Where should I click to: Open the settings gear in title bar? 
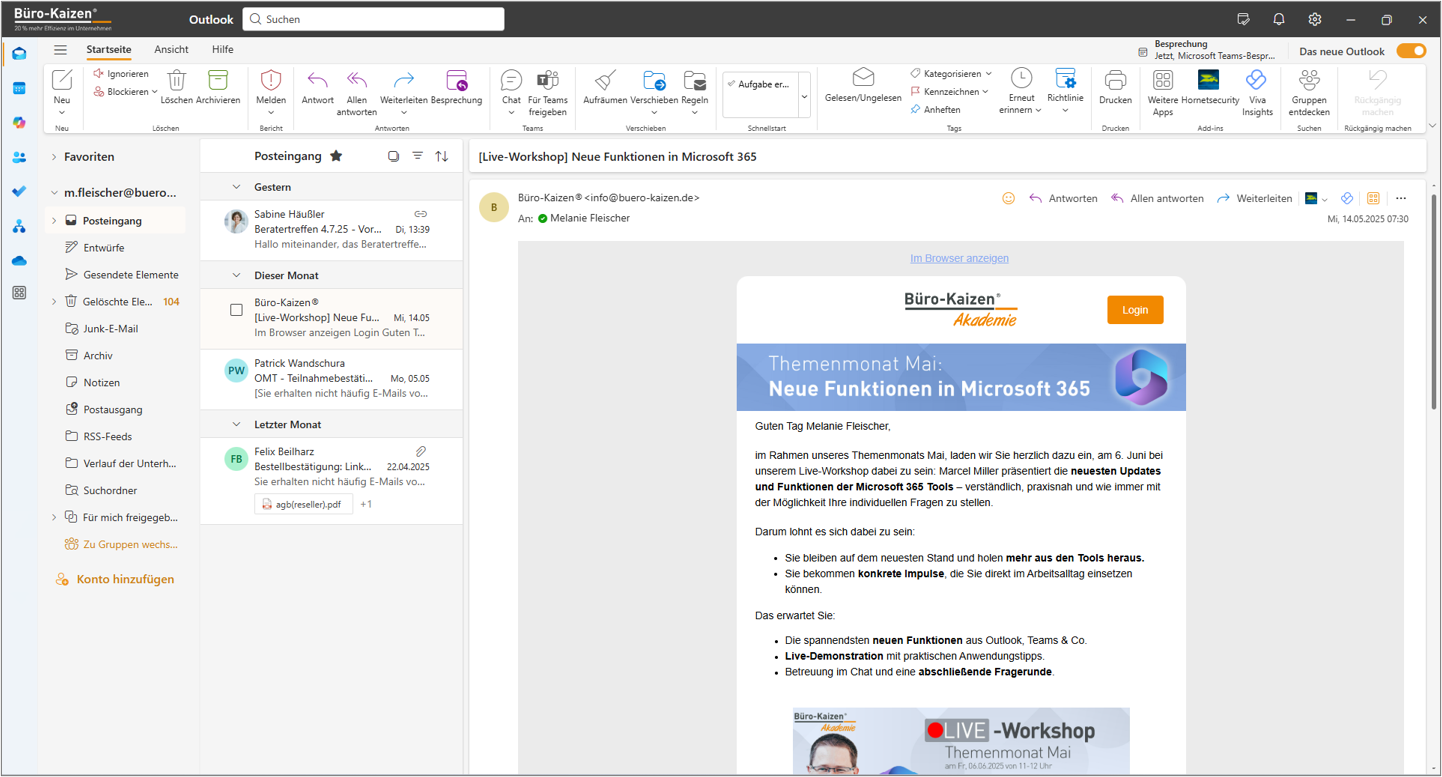1315,19
